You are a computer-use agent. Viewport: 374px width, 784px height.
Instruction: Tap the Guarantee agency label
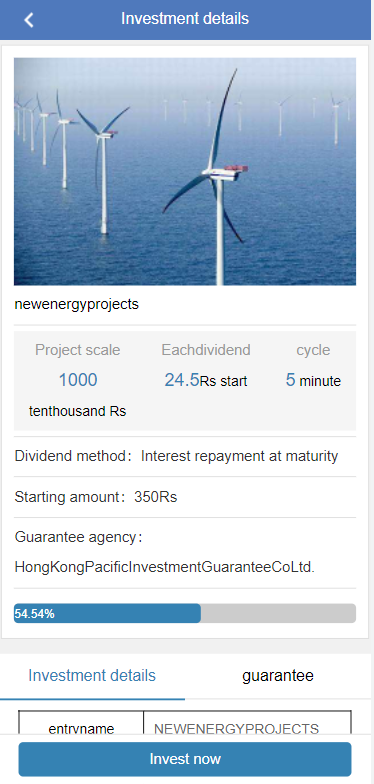pos(78,538)
